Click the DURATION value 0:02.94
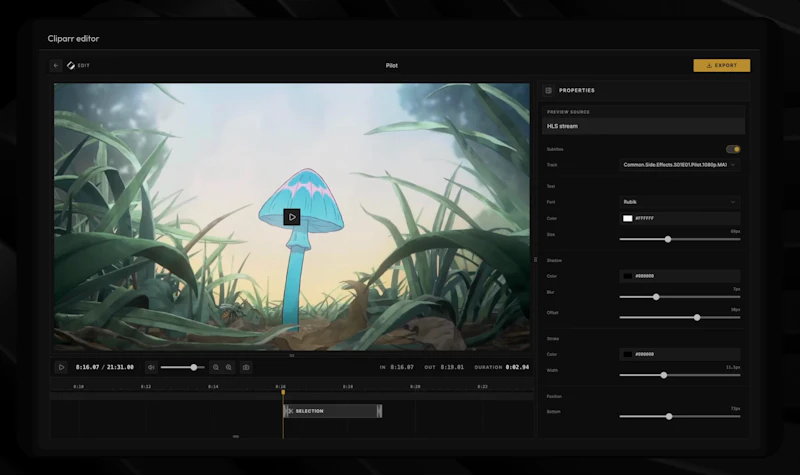 click(517, 367)
